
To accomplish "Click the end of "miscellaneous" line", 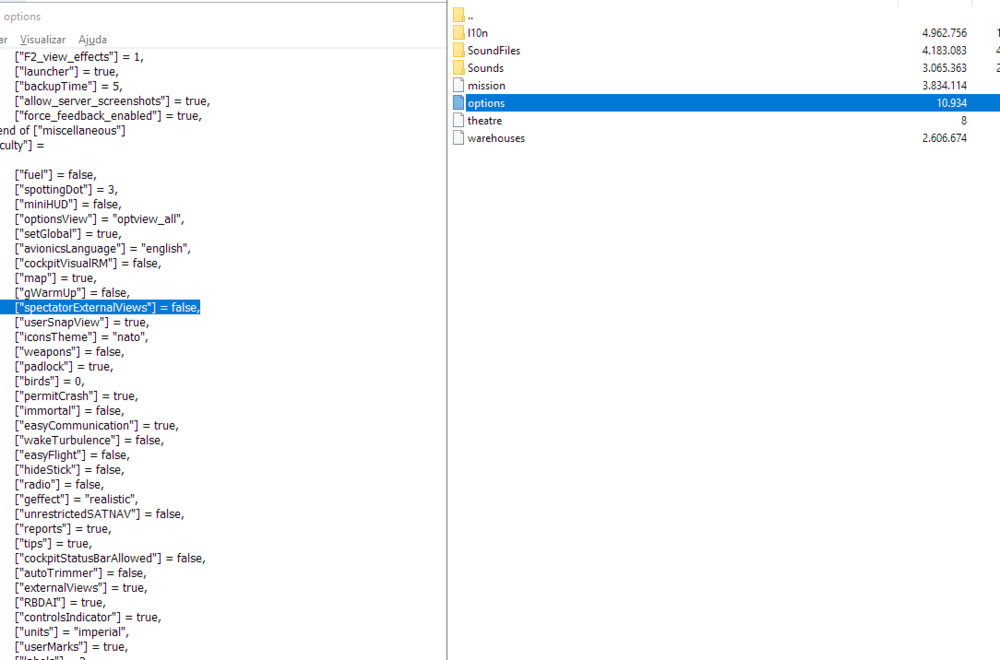I will (62, 130).
